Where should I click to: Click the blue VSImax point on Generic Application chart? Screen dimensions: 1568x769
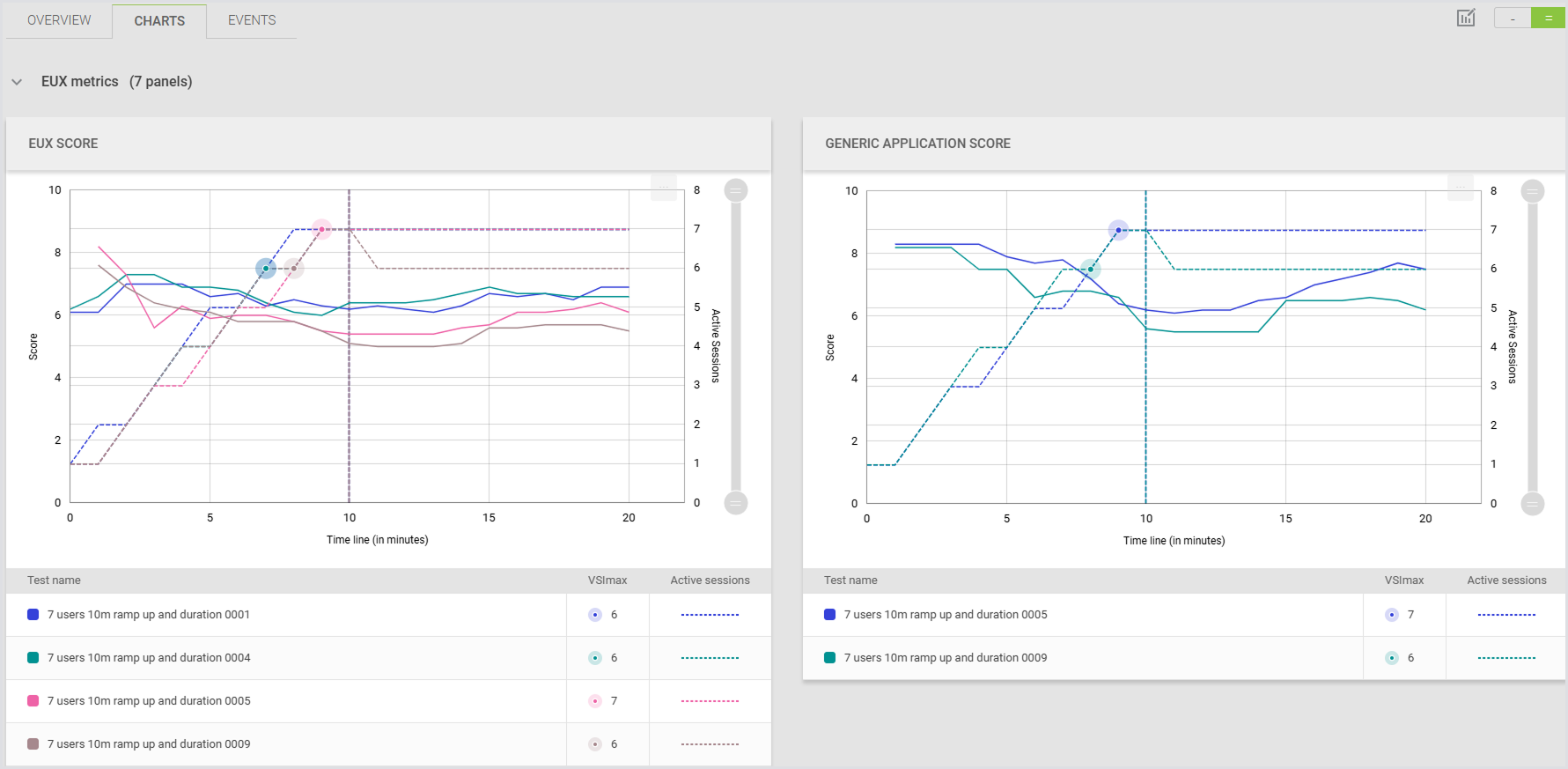tap(1118, 231)
